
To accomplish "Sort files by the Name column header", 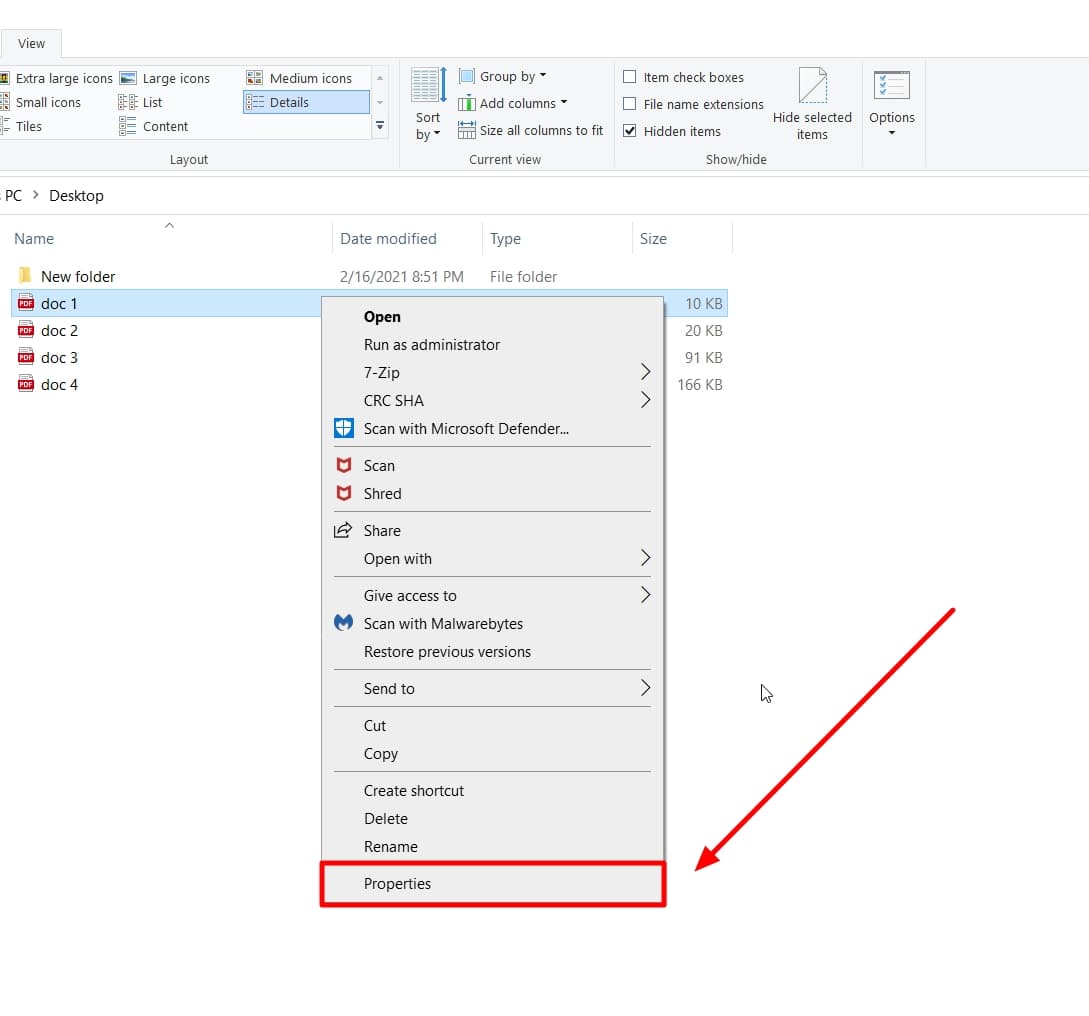I will [33, 238].
